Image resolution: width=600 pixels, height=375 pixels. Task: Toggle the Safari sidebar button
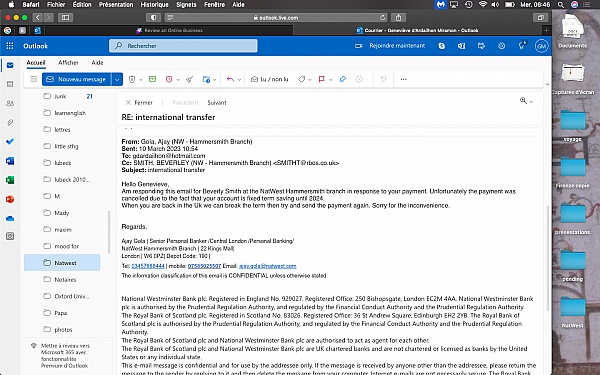tap(66, 18)
